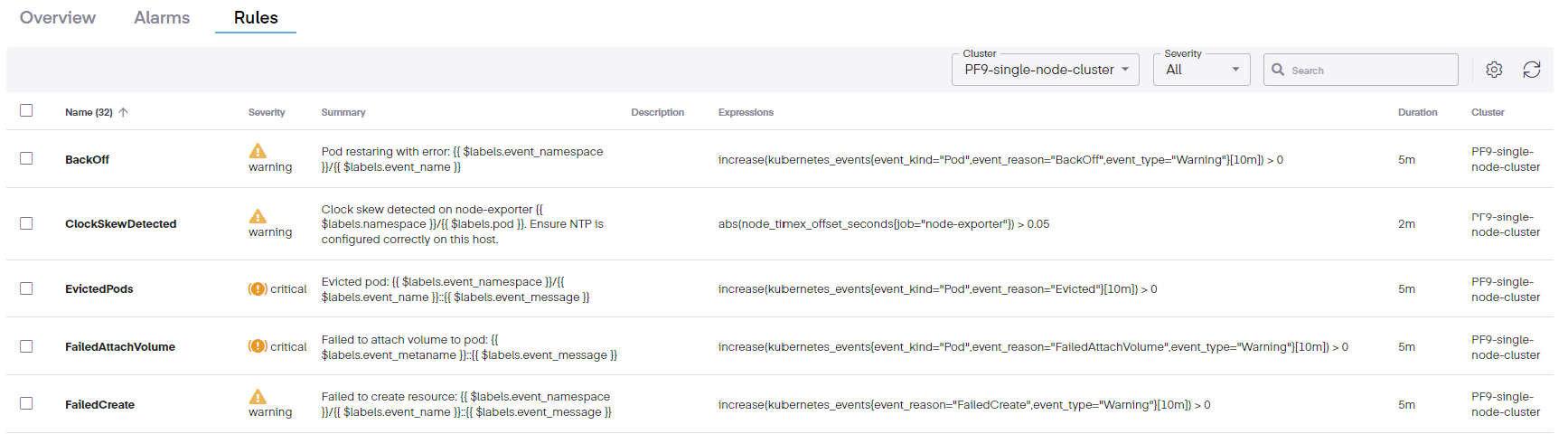Check the BackOff rule checkbox
The image size is (1568, 434).
[x=26, y=158]
